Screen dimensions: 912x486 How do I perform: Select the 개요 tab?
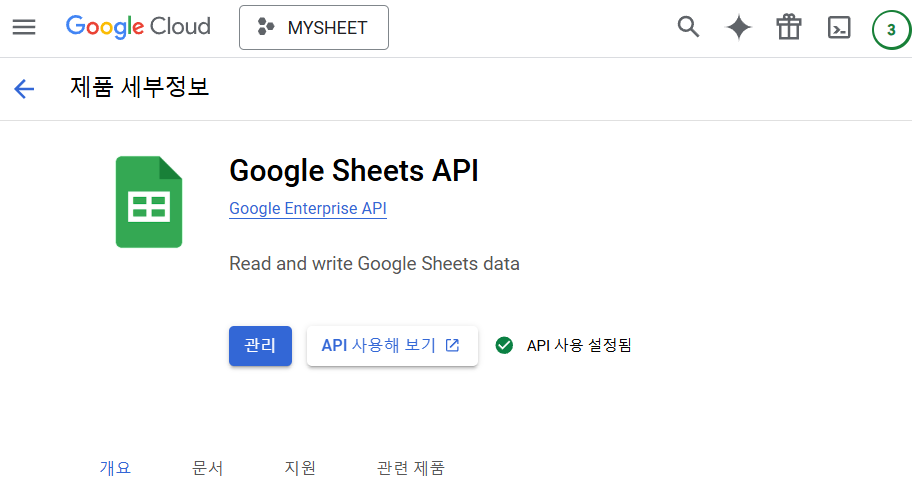click(115, 467)
